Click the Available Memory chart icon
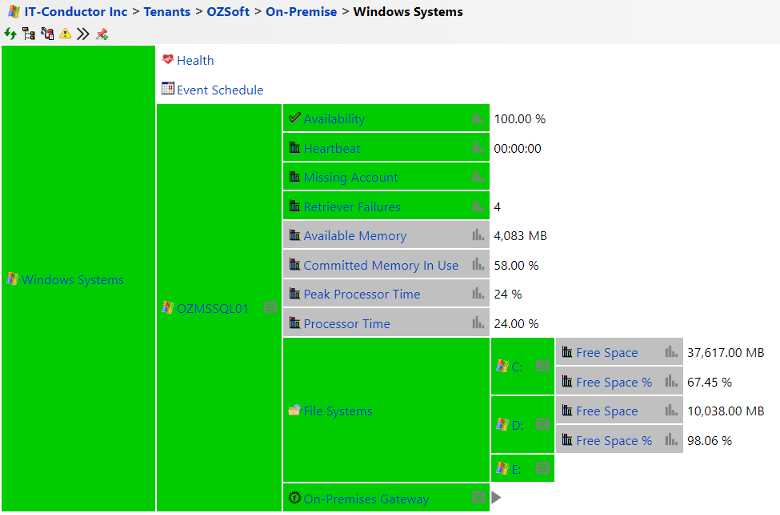The width and height of the screenshot is (780, 515). point(478,235)
